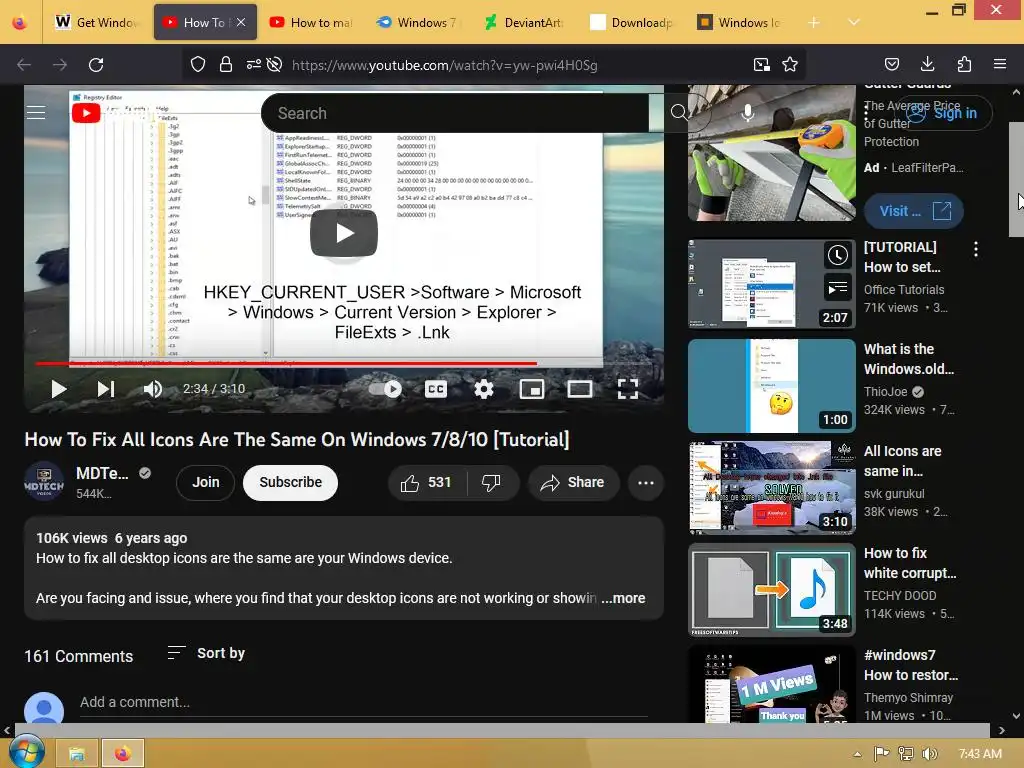Add TUTORIAL video to queue icon
This screenshot has height=768, width=1024.
(838, 287)
